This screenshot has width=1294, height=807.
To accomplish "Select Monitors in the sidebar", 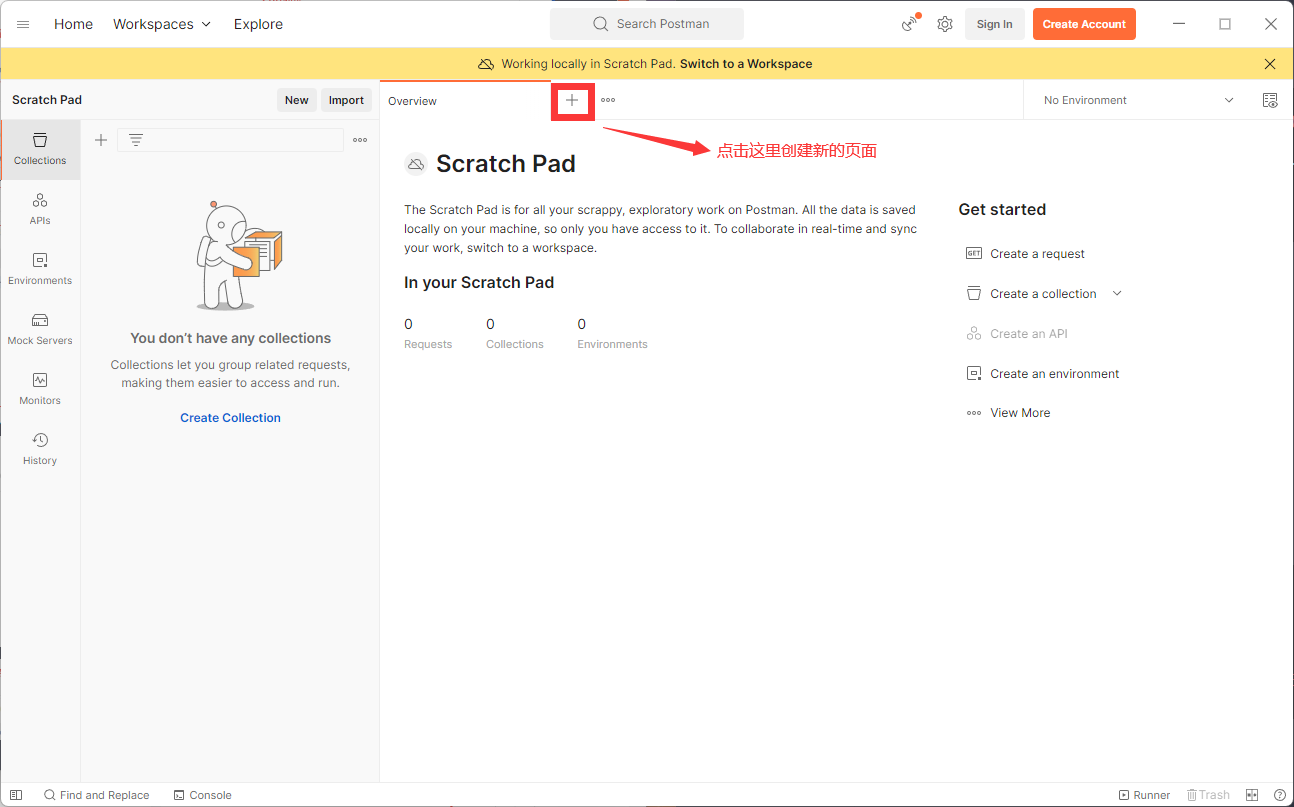I will [x=40, y=389].
